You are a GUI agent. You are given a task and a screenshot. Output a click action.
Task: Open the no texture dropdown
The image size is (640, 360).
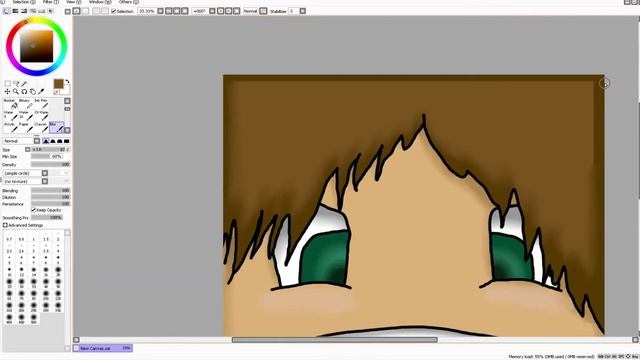click(25, 181)
